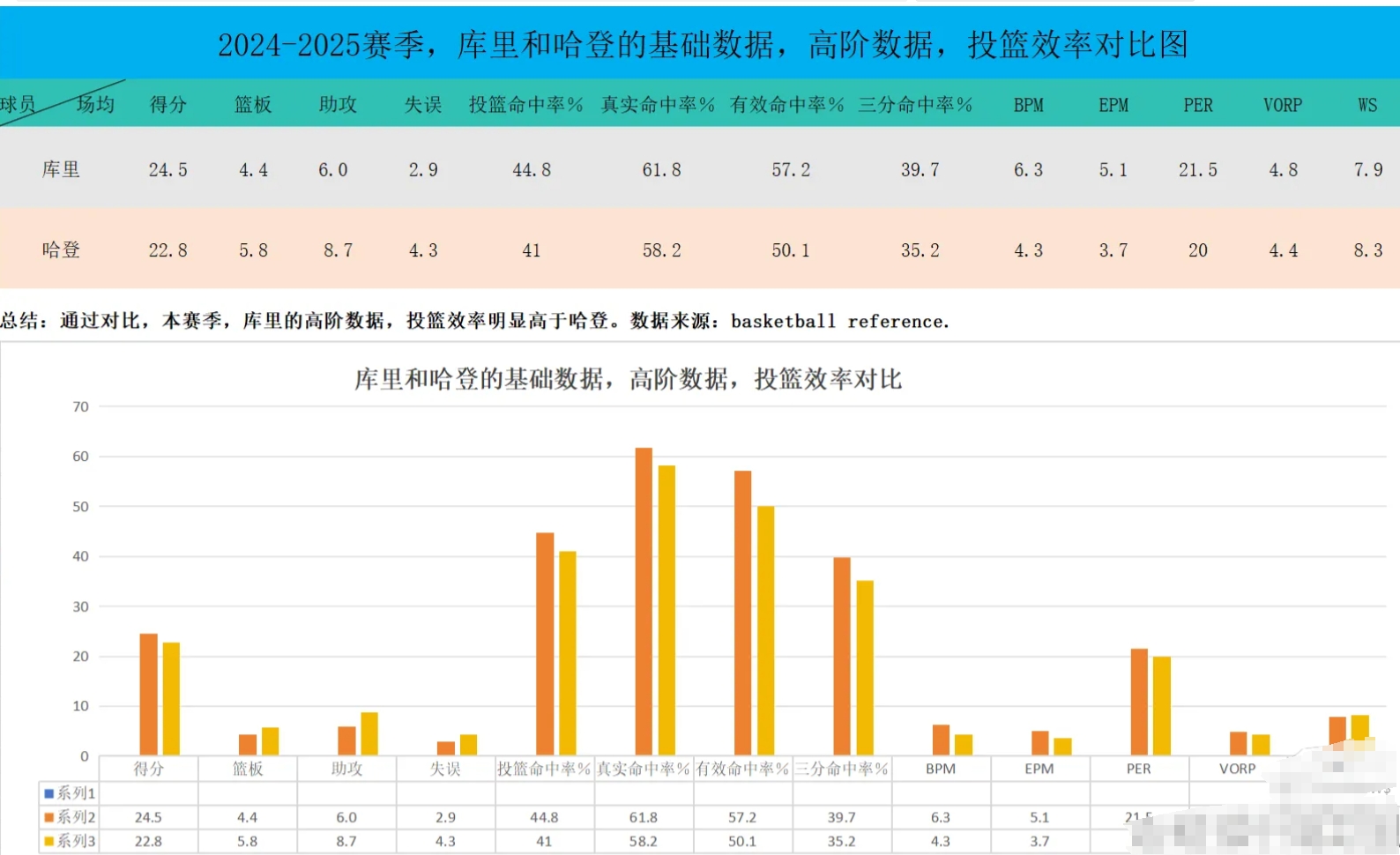Click 系列3's 50.1 in chart data table
The width and height of the screenshot is (1400, 855).
[742, 841]
